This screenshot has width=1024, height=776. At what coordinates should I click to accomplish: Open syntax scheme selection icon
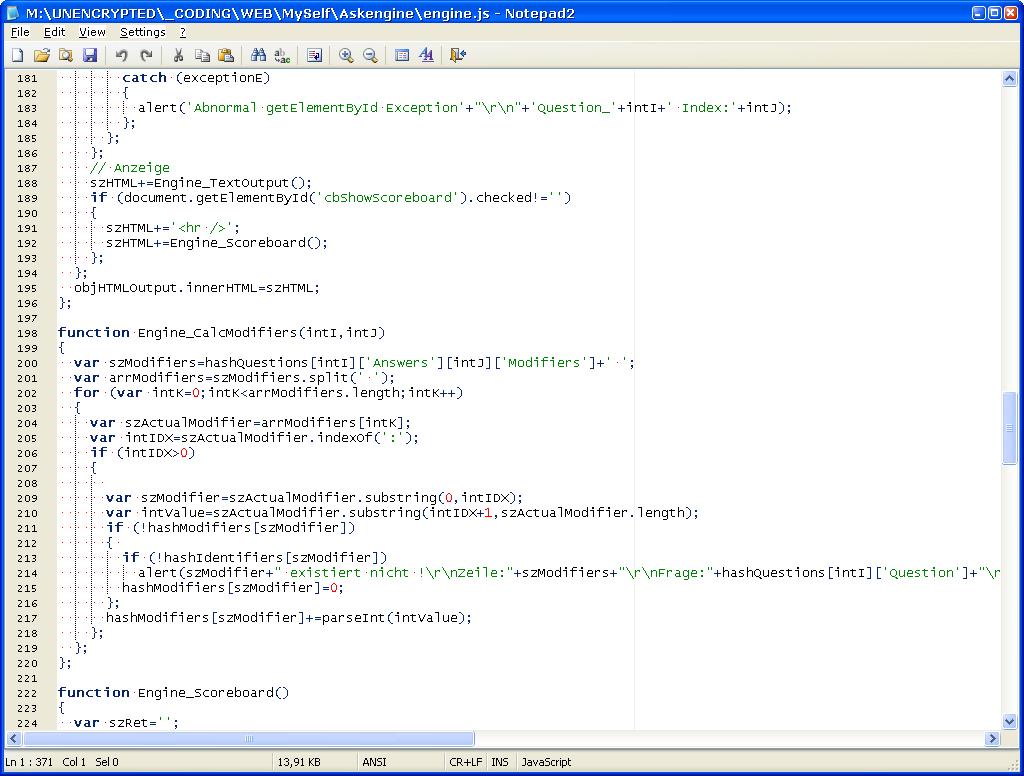[402, 56]
